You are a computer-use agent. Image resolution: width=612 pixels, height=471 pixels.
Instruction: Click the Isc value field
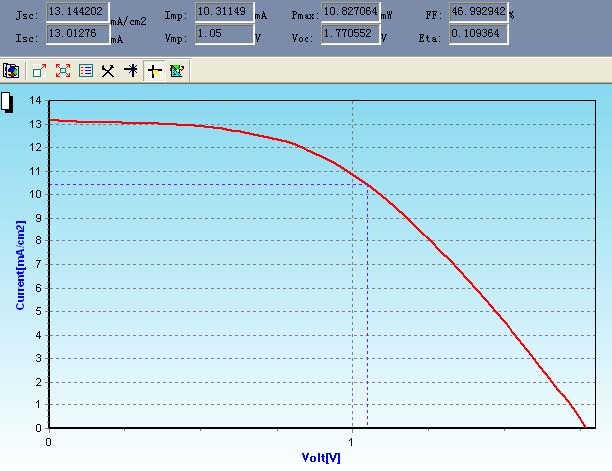click(78, 34)
